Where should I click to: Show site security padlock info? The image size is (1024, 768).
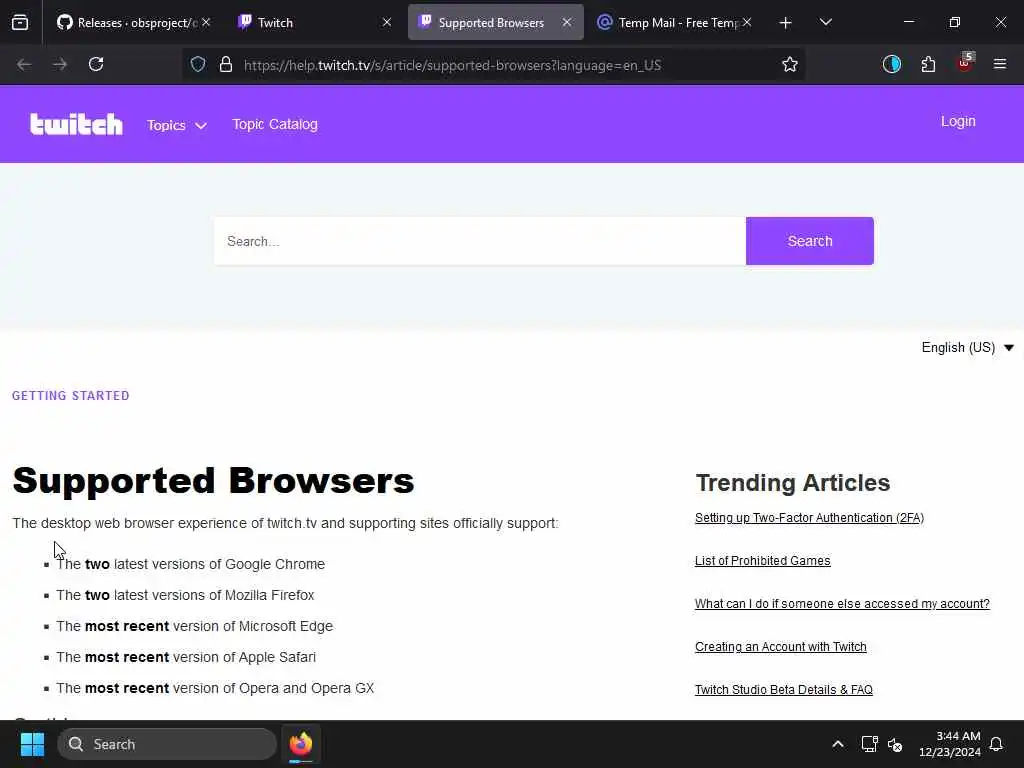226,64
